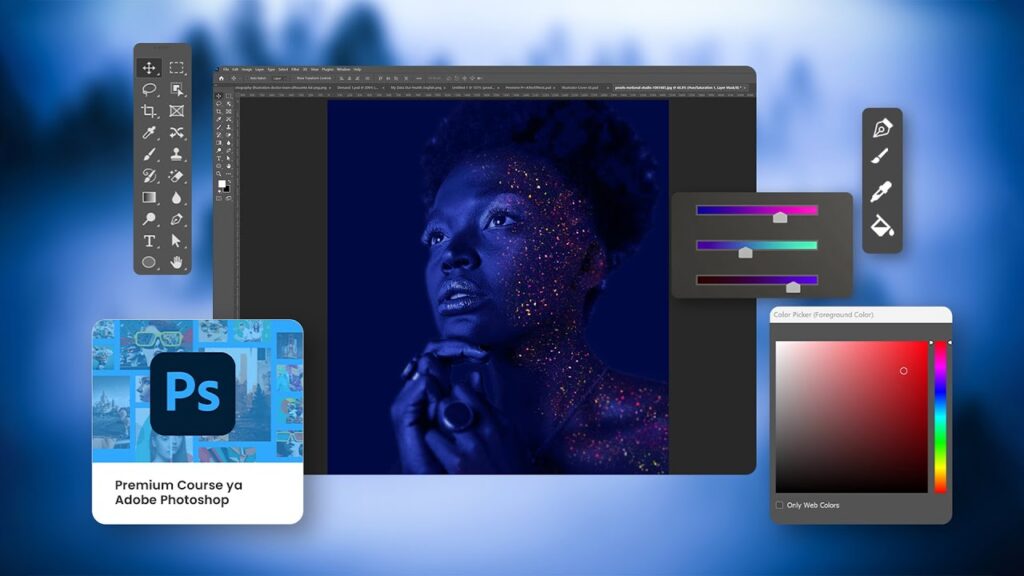1024x576 pixels.
Task: Select the Paint Bucket icon in right panel
Action: tap(881, 225)
